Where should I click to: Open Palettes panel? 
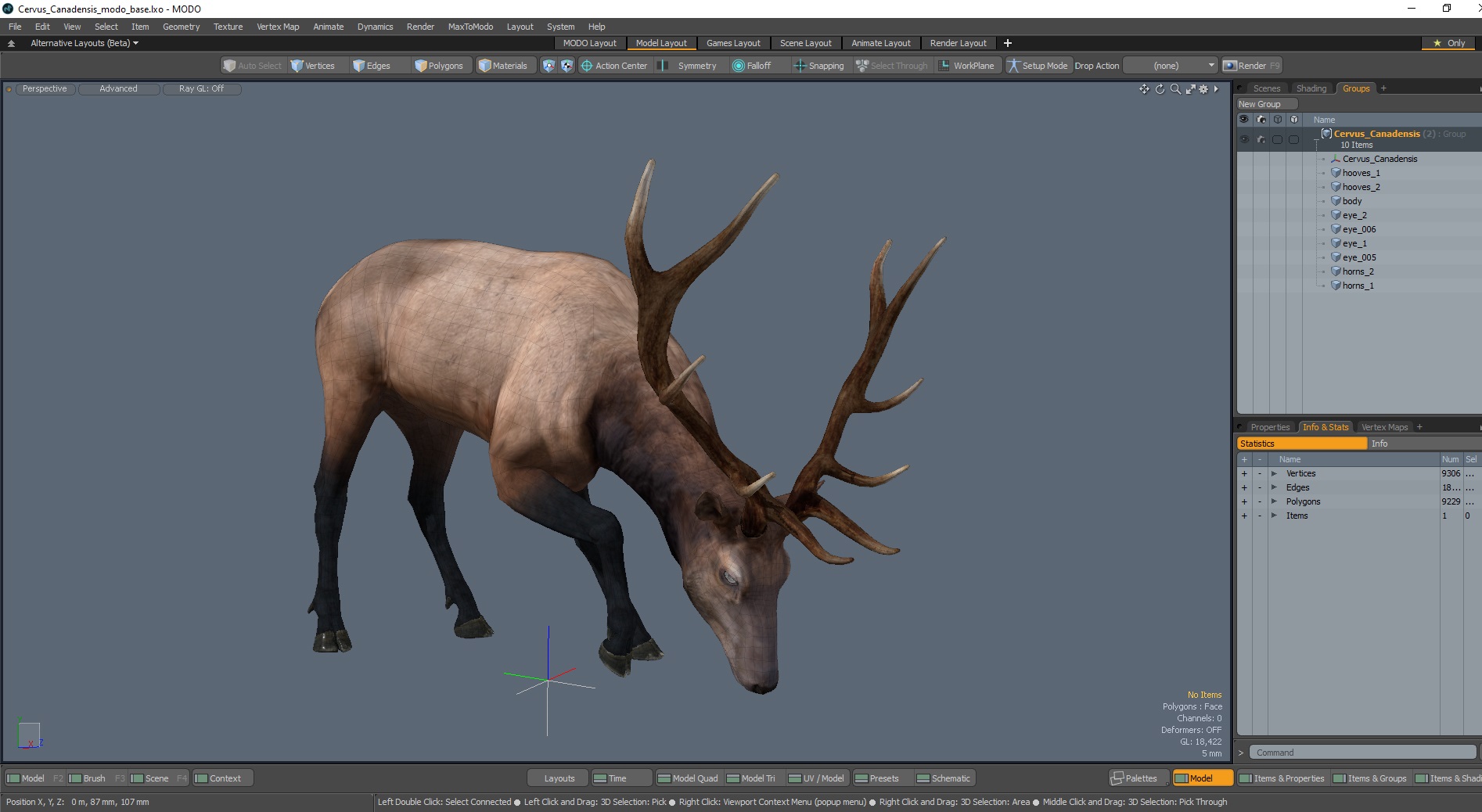pos(1139,778)
